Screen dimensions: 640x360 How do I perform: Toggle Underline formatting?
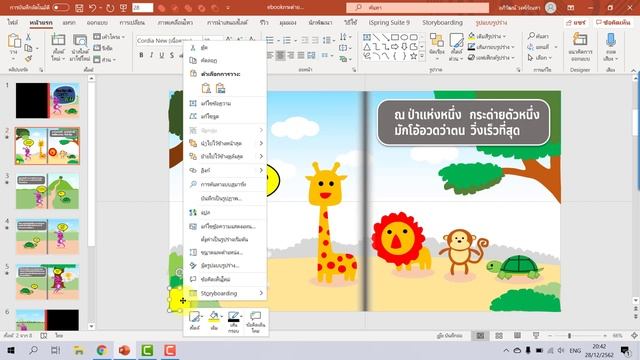coord(162,55)
